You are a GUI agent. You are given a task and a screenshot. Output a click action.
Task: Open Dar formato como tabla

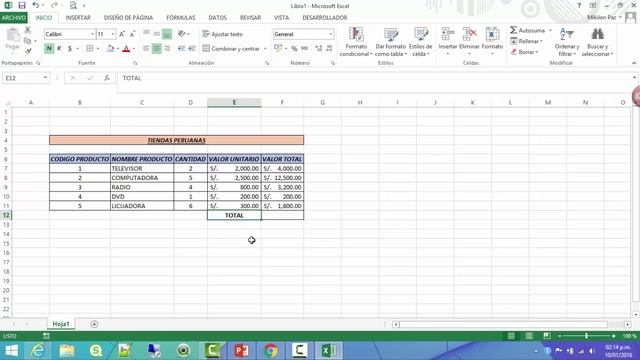coord(391,42)
